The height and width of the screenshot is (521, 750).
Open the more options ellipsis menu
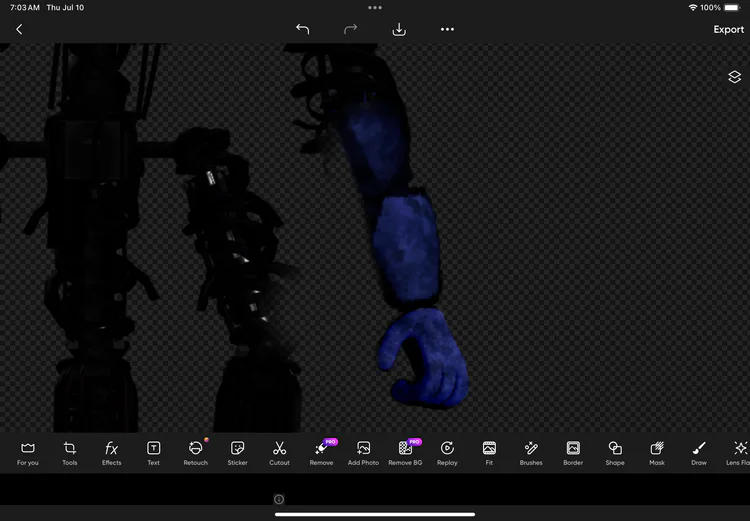pyautogui.click(x=447, y=30)
